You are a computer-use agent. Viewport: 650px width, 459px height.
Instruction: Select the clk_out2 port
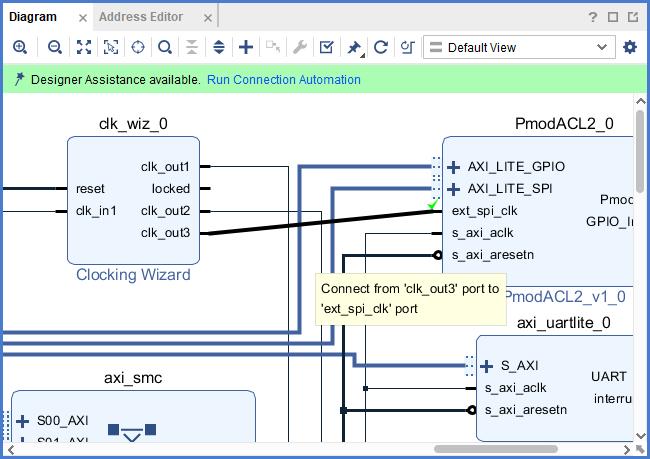pyautogui.click(x=165, y=211)
